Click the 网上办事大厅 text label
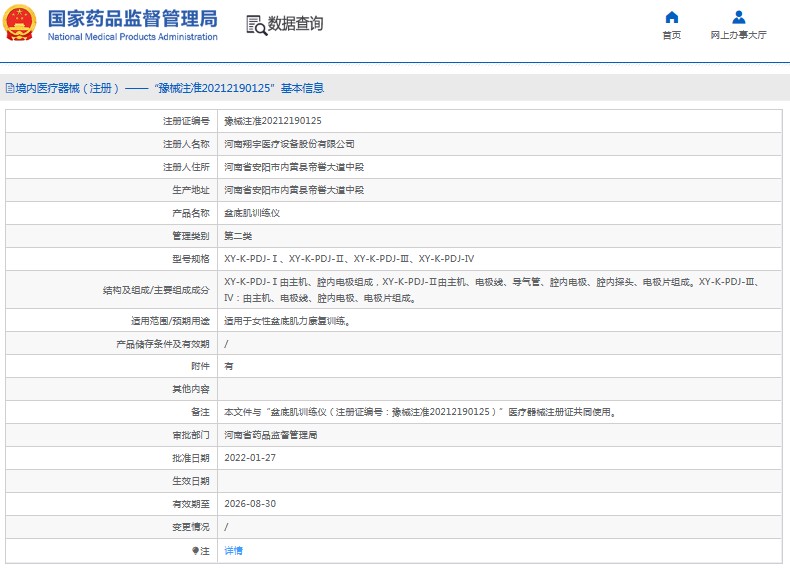The width and height of the screenshot is (790, 570). (x=739, y=35)
